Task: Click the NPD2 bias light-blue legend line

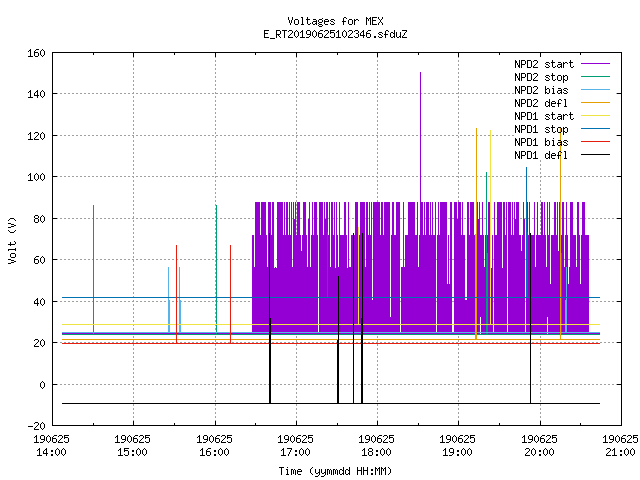Action: pos(595,90)
